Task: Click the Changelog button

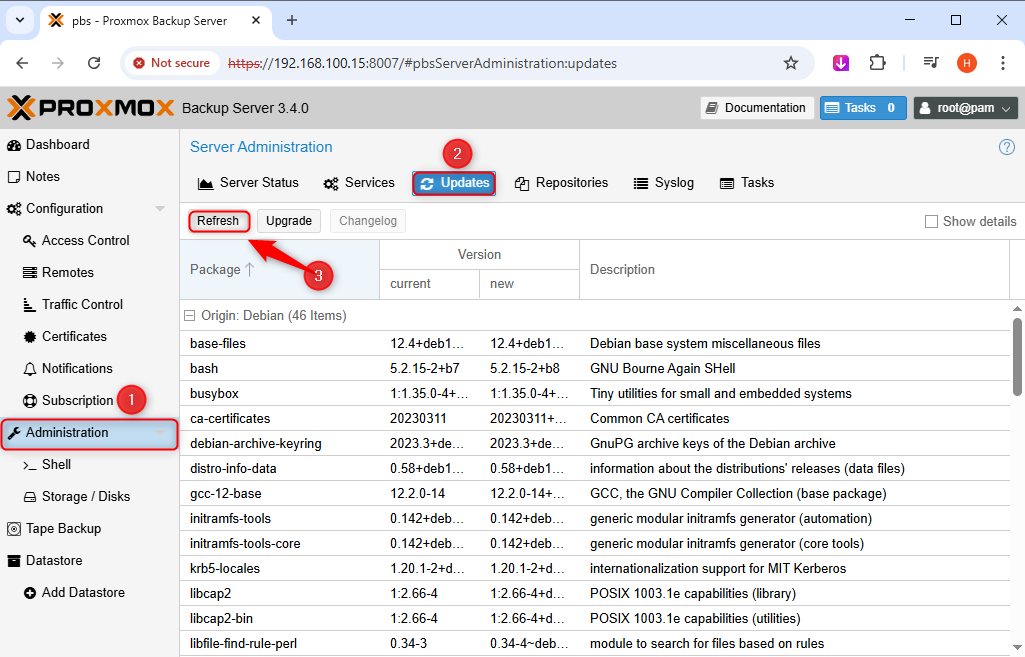Action: click(x=368, y=221)
